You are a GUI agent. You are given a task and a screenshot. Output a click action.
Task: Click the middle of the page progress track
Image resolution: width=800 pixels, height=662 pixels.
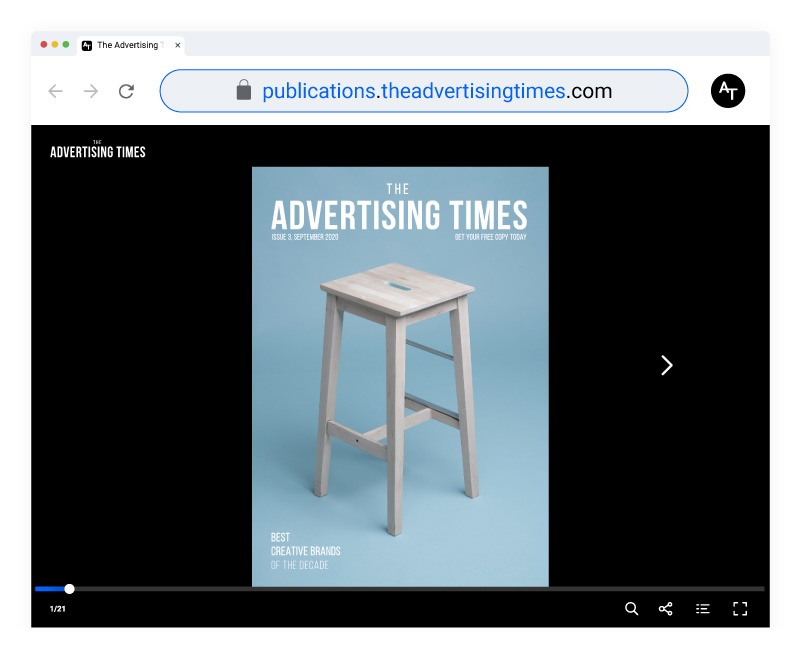pyautogui.click(x=400, y=589)
